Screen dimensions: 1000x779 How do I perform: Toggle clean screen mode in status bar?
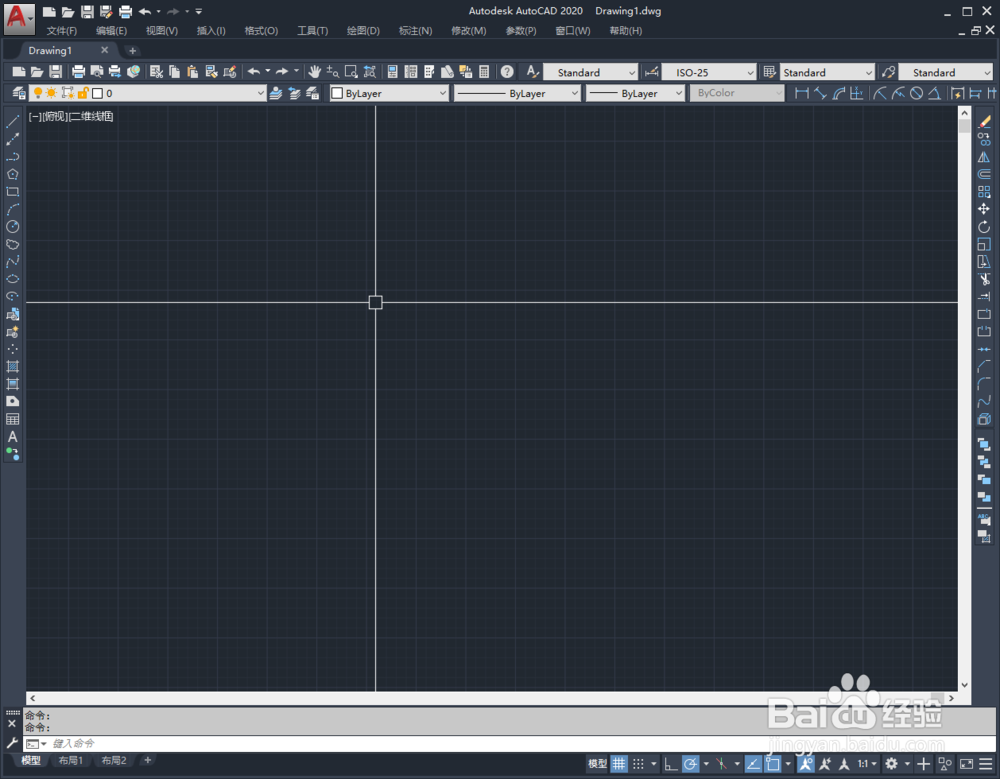(x=967, y=764)
